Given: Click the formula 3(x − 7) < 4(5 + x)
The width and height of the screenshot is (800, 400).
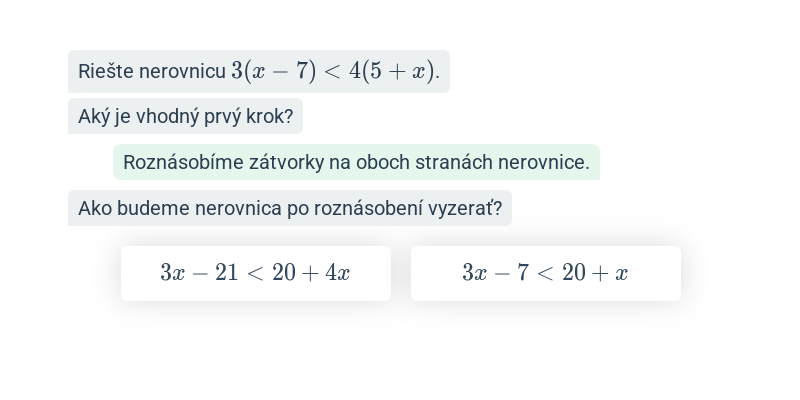Looking at the screenshot, I should click(x=335, y=71).
